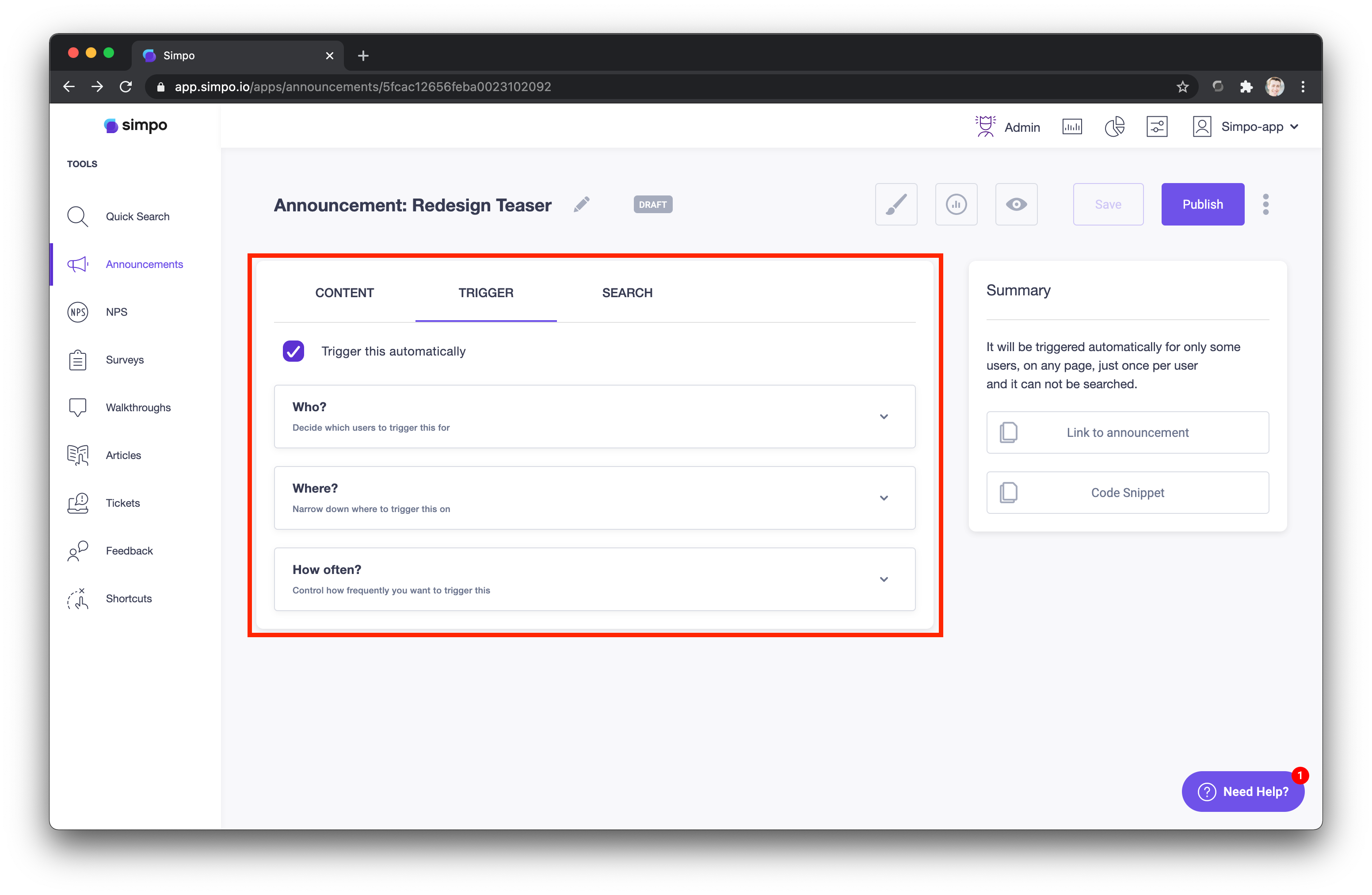This screenshot has width=1372, height=895.
Task: Click the Chrome profile avatar
Action: pos(1275,87)
